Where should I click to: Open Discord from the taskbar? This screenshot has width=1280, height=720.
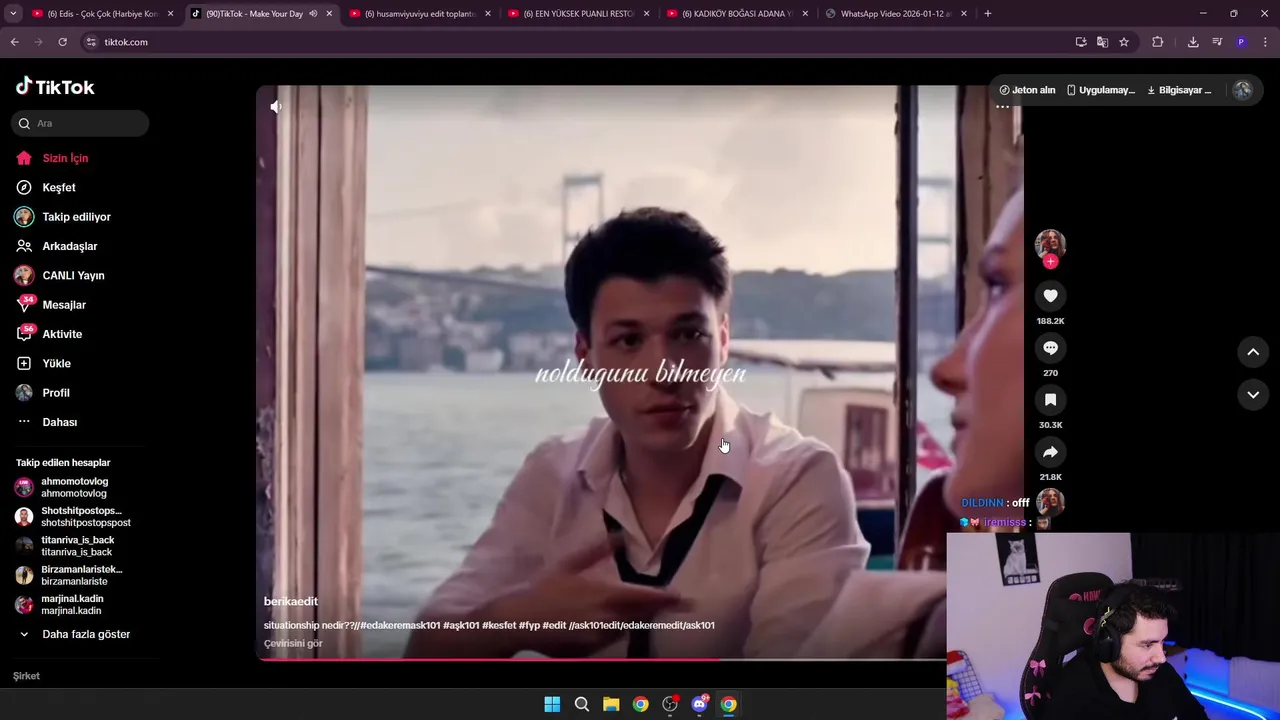coord(699,704)
